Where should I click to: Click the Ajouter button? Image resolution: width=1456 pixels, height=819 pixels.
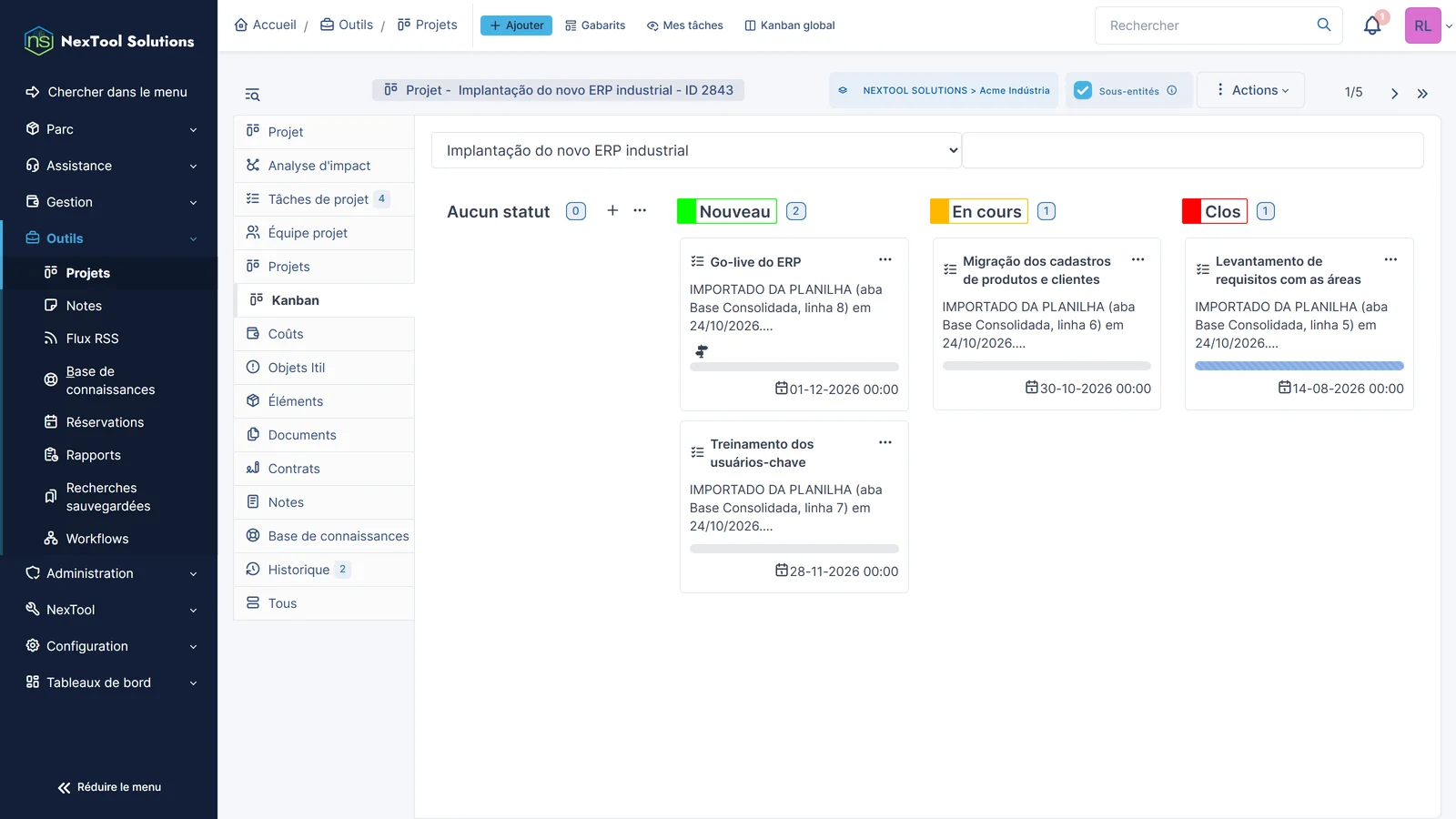[x=516, y=25]
